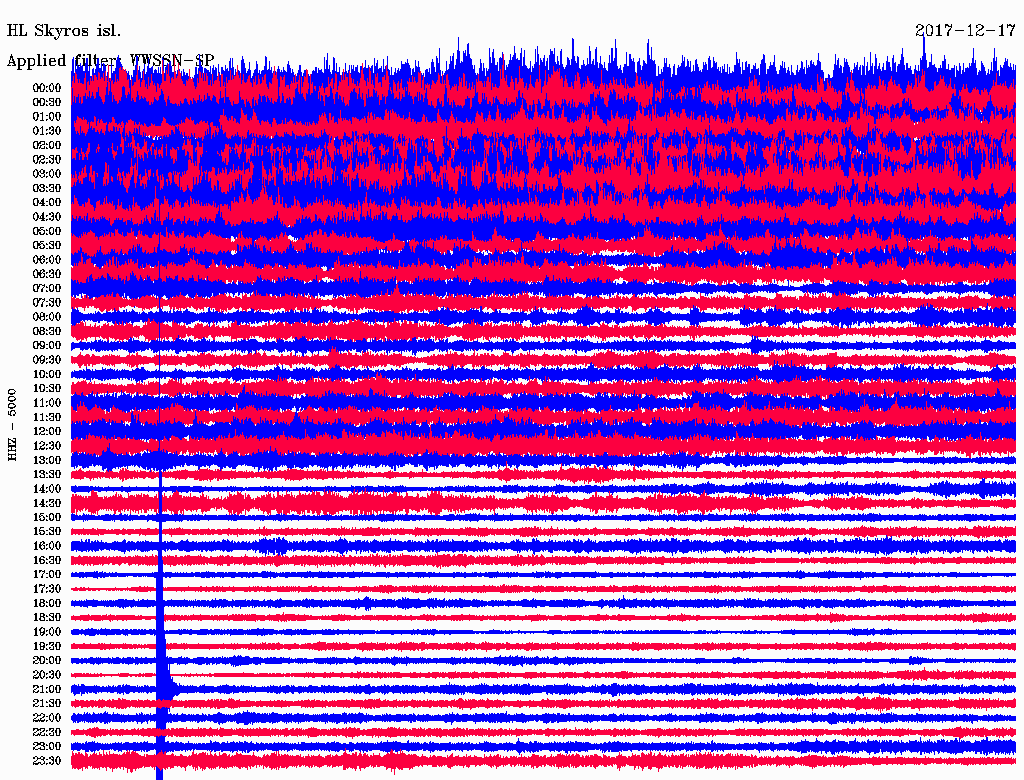
Task: Select the 21:30 time label
Action: click(47, 704)
